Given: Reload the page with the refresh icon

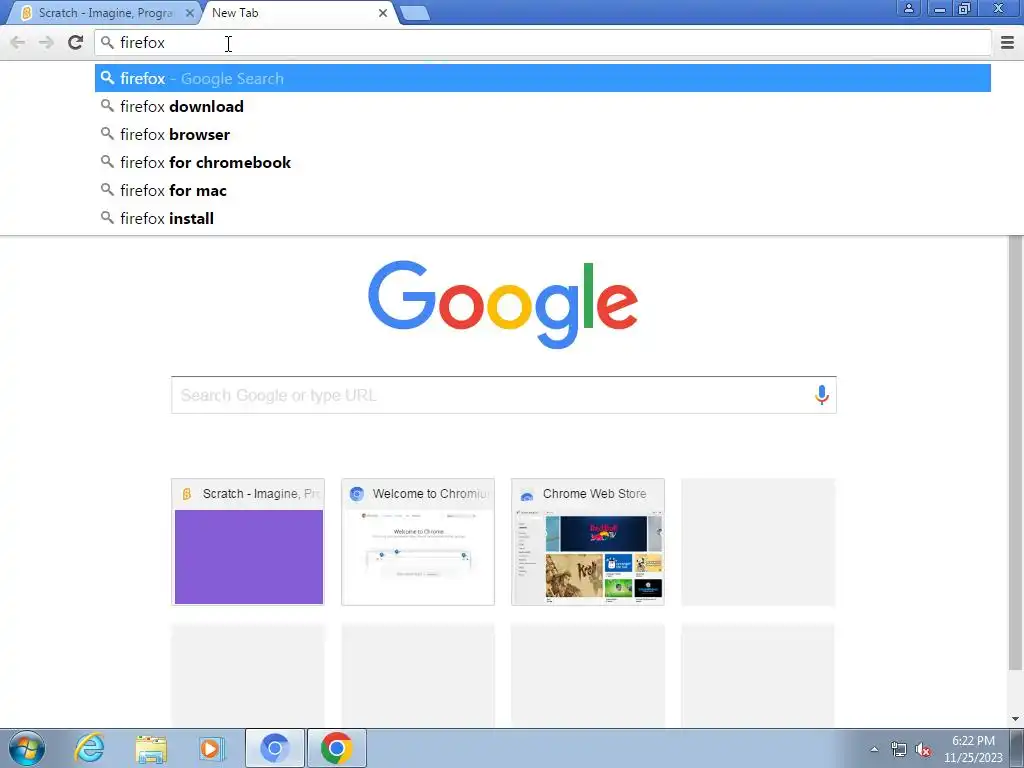Looking at the screenshot, I should 76,43.
